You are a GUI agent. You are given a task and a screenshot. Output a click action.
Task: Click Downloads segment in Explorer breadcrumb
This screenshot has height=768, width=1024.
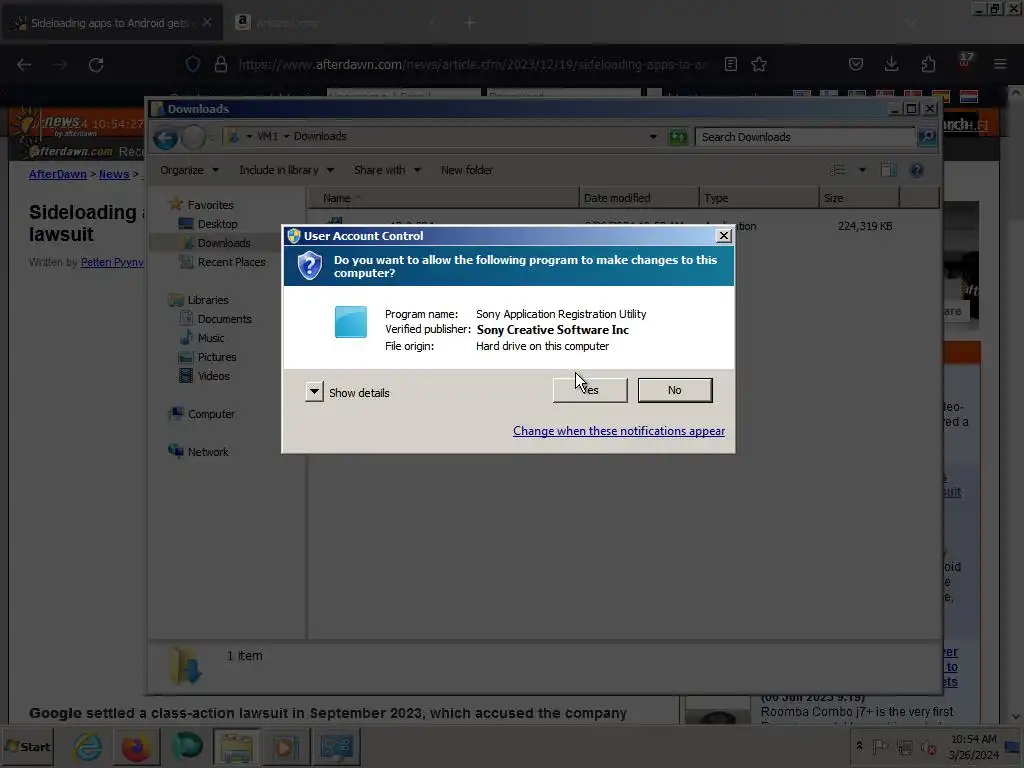[x=320, y=136]
